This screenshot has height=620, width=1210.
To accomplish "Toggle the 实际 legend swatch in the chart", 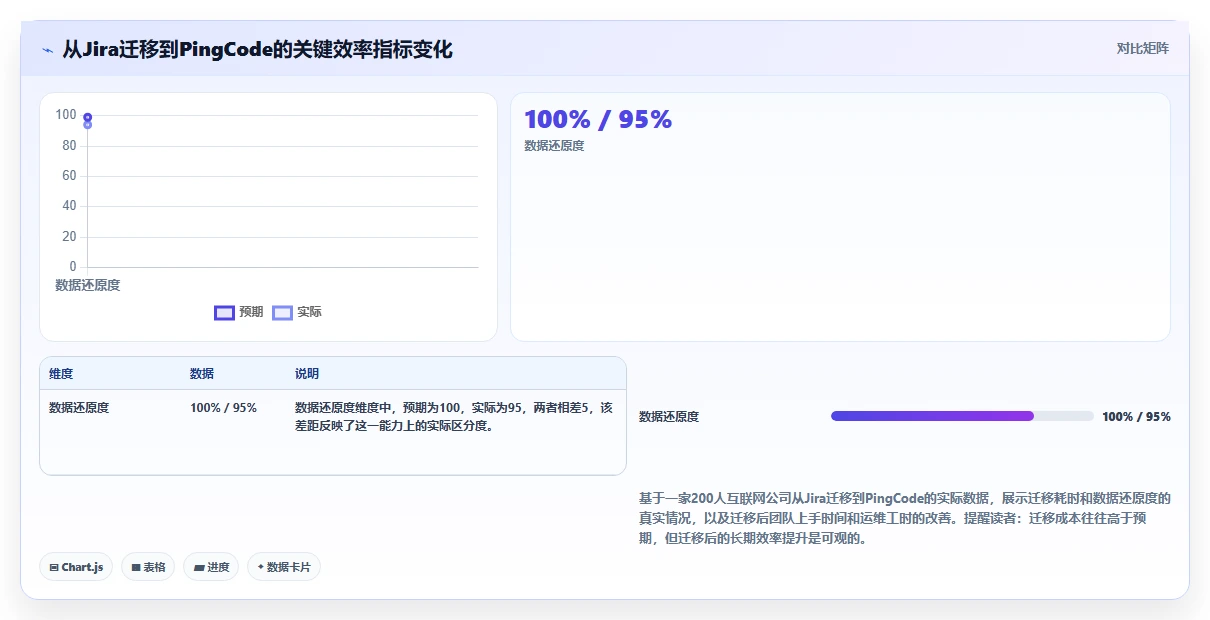I will (283, 312).
